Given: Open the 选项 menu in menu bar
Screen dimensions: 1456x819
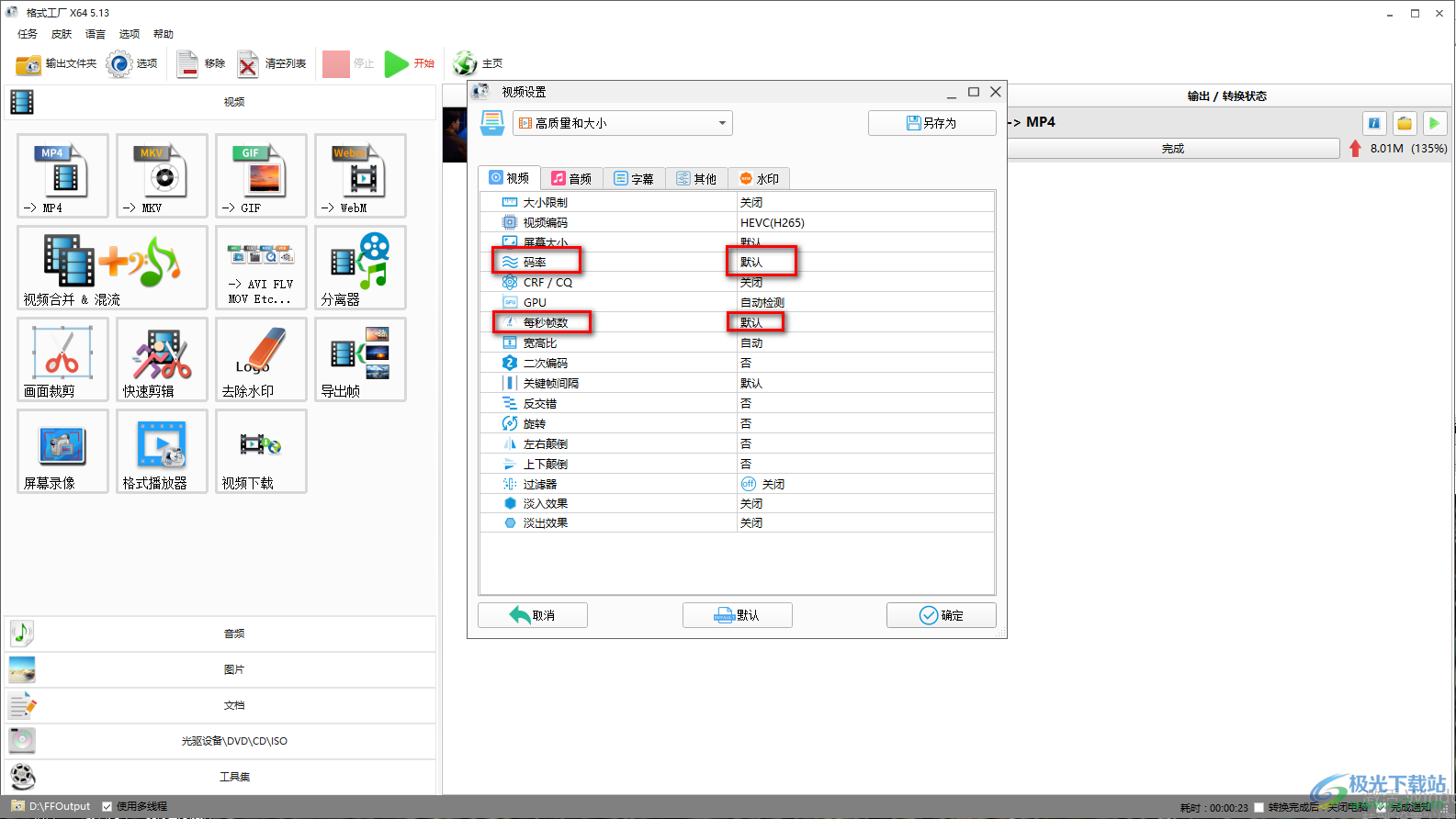Looking at the screenshot, I should pos(130,34).
